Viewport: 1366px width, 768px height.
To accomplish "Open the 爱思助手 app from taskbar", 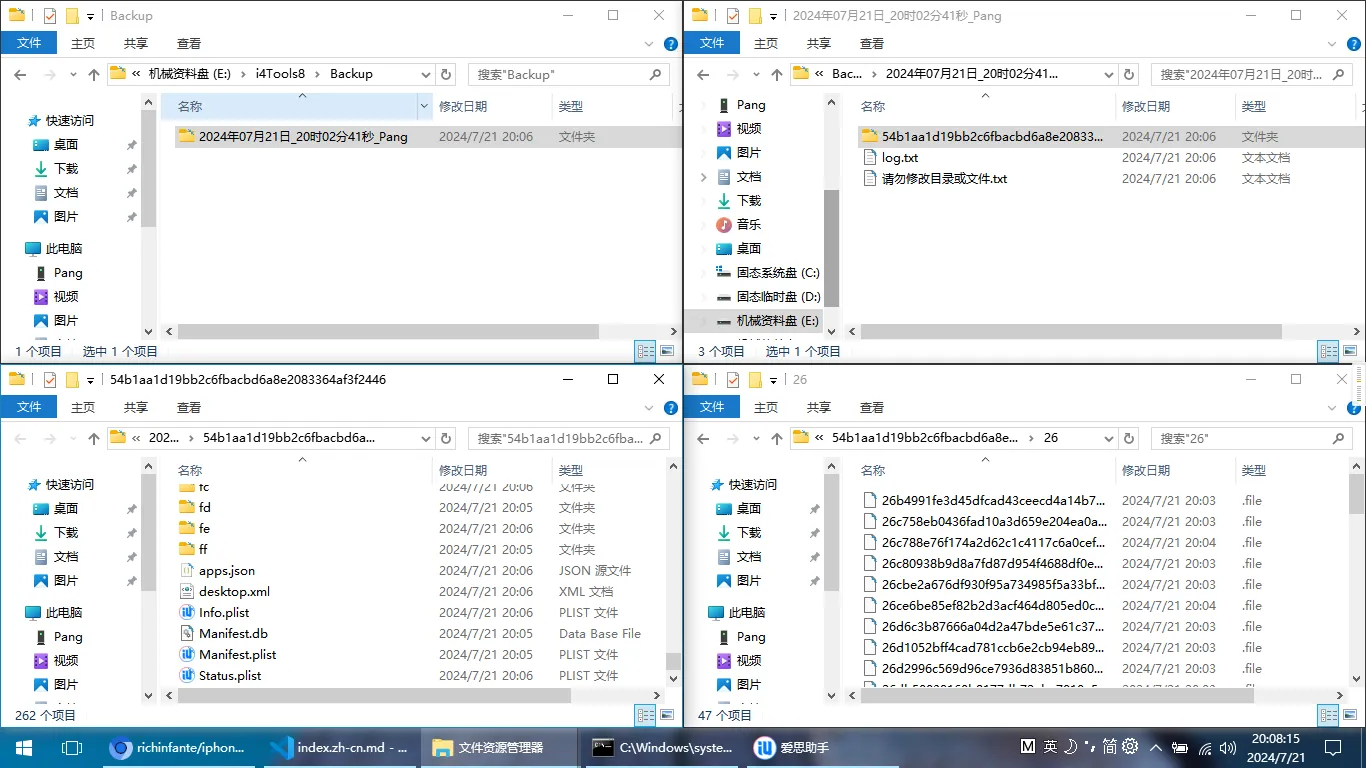I will 791,747.
